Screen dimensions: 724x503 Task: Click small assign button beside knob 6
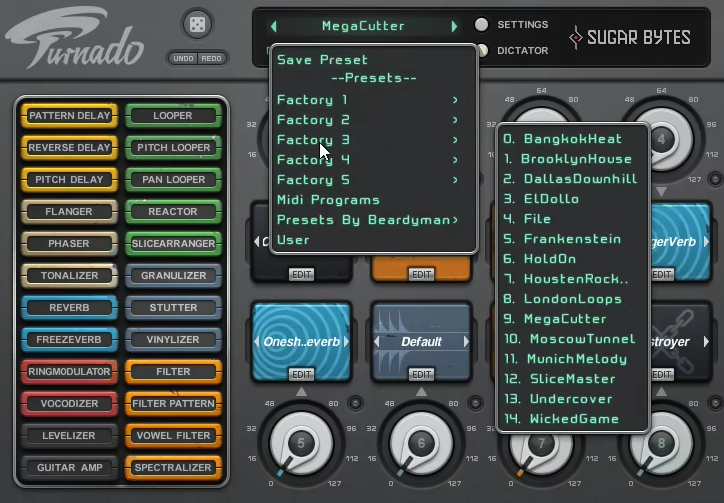(x=475, y=403)
